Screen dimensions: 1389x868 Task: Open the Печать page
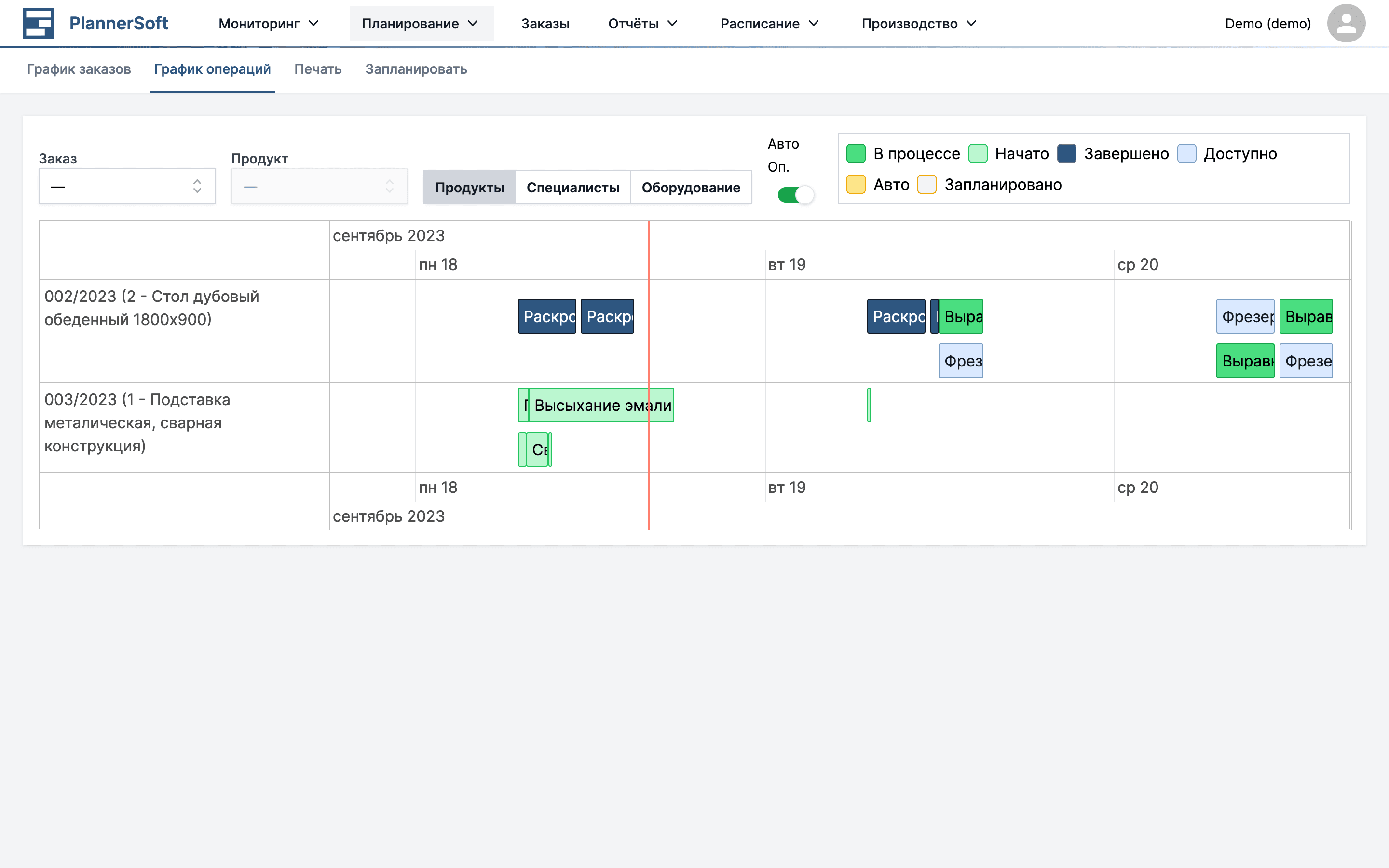click(x=317, y=69)
